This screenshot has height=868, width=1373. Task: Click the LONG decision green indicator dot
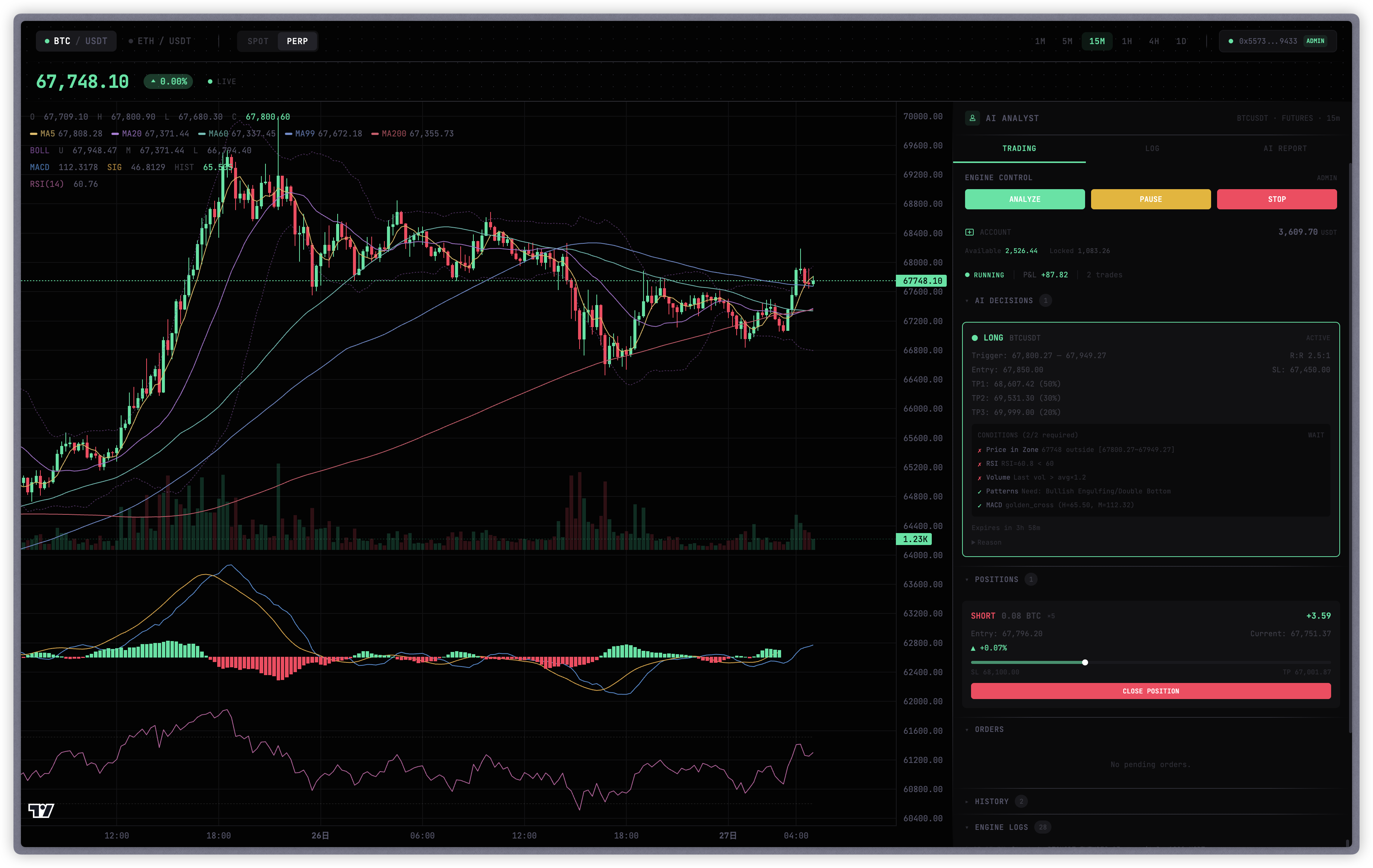click(974, 338)
